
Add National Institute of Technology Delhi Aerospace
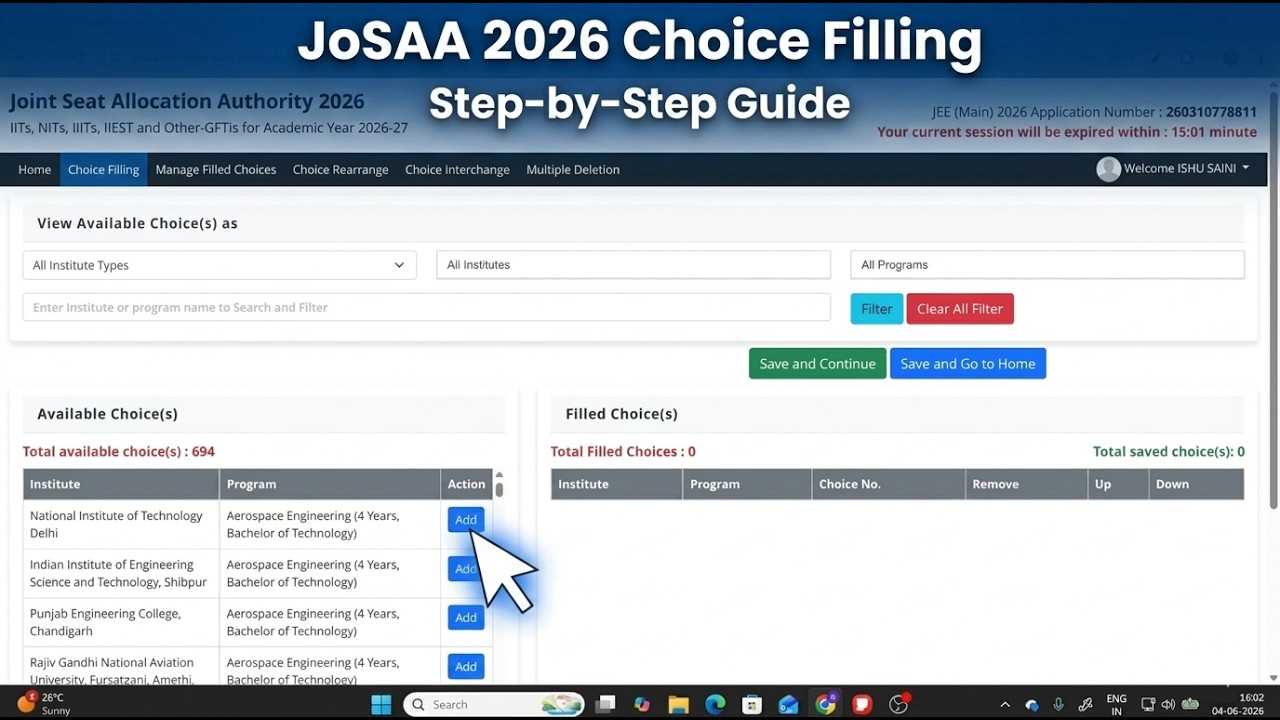click(x=466, y=520)
